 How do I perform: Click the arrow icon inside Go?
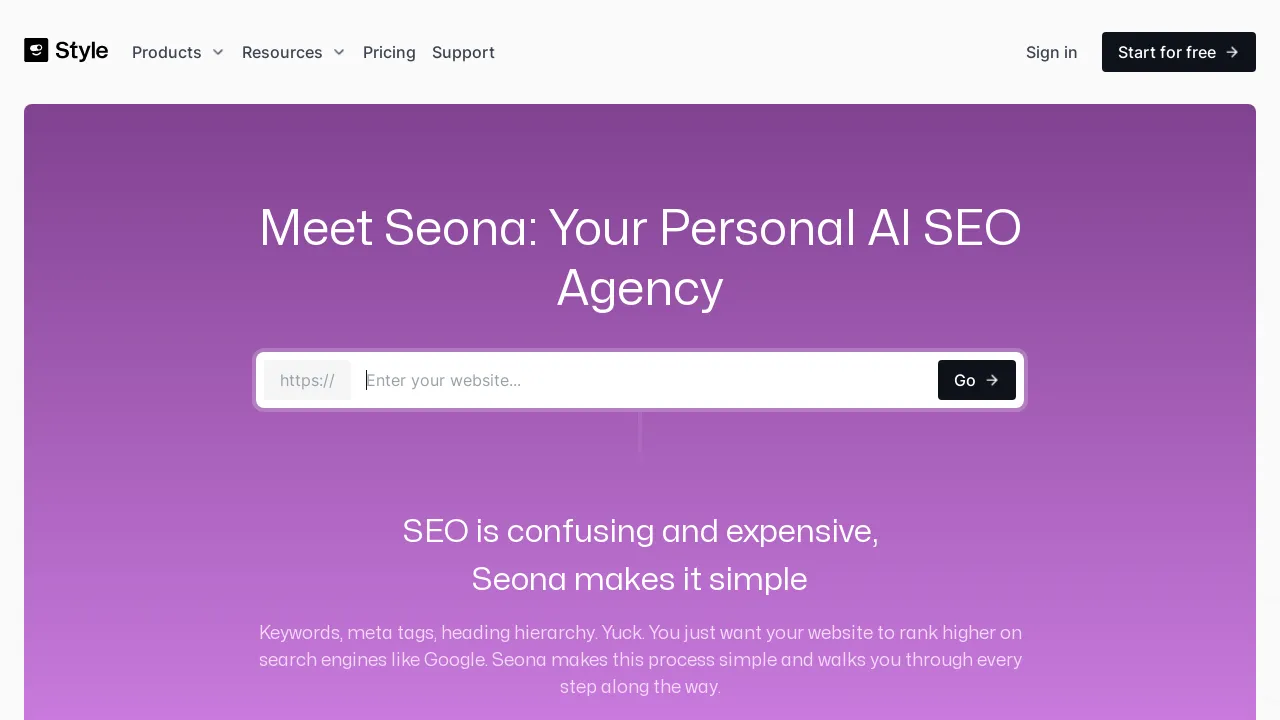tap(992, 380)
